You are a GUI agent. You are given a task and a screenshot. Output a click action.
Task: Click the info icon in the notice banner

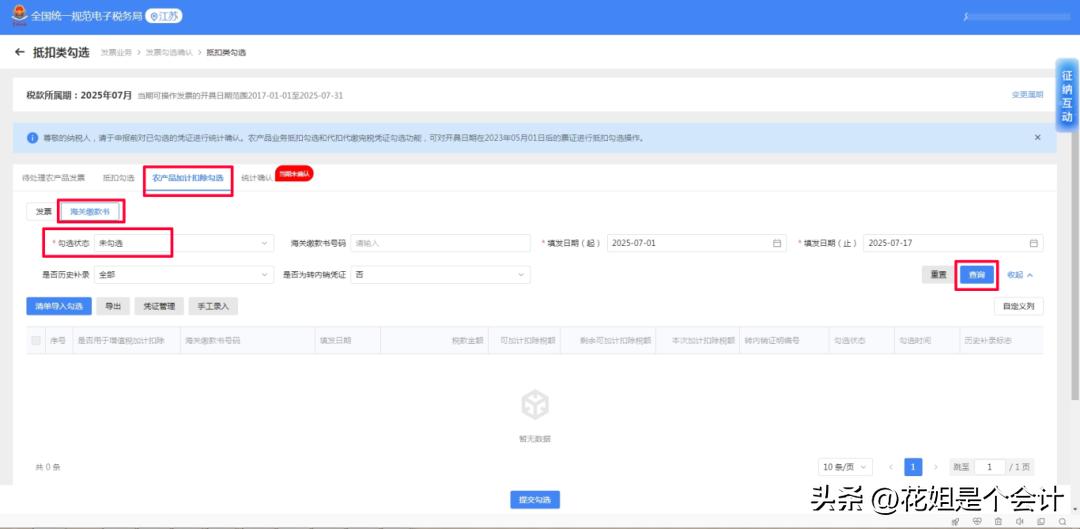coord(32,138)
